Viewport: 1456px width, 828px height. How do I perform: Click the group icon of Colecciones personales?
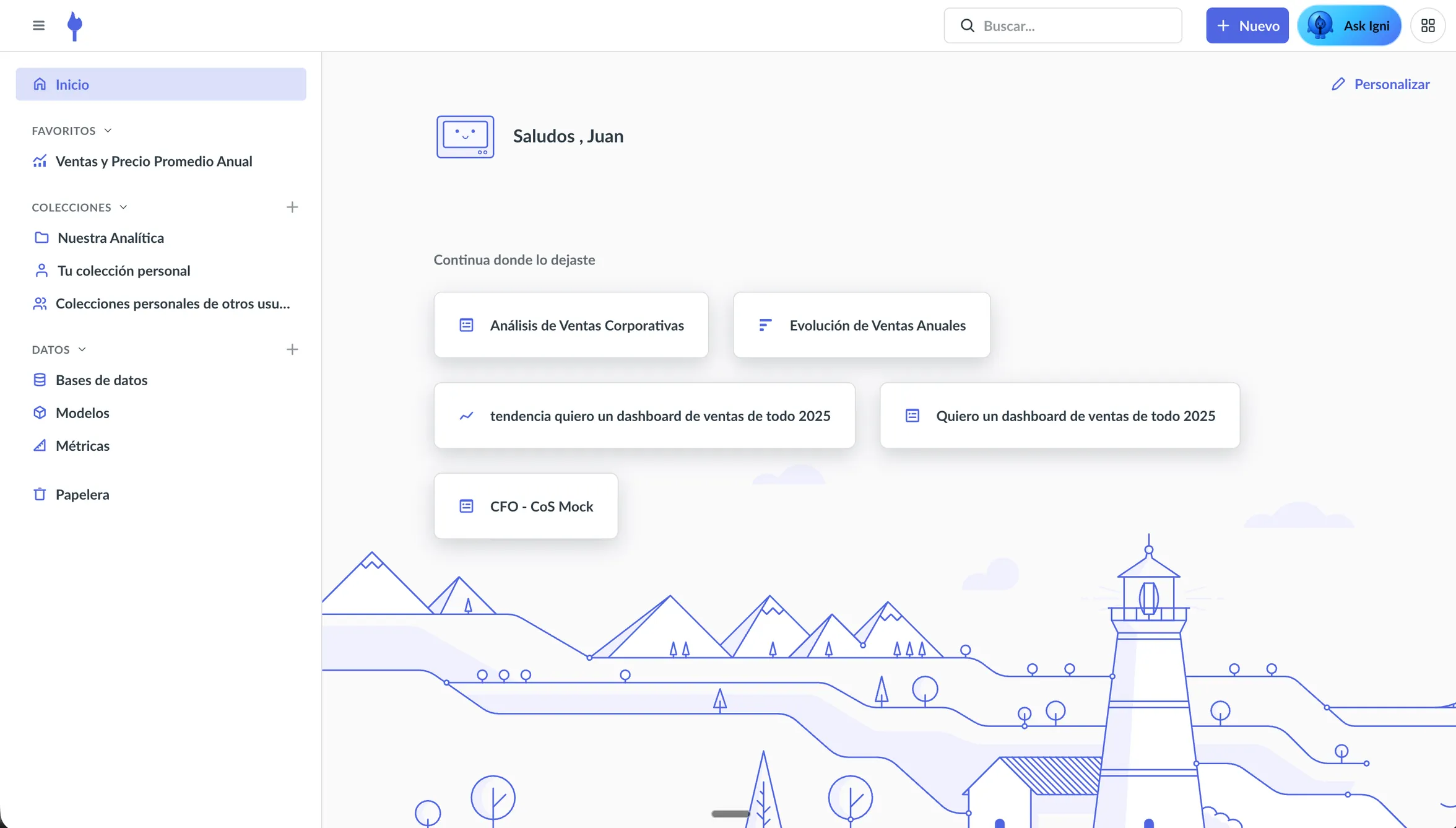(x=40, y=303)
